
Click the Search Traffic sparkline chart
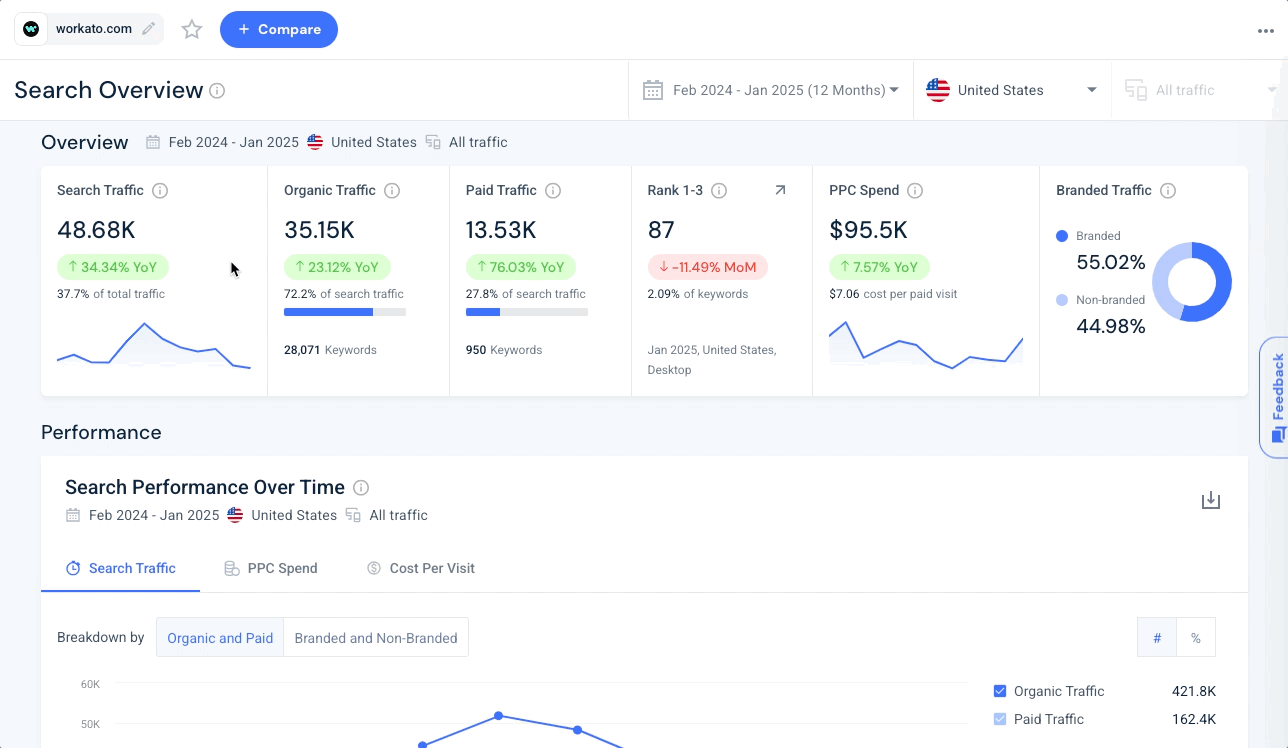[x=154, y=345]
